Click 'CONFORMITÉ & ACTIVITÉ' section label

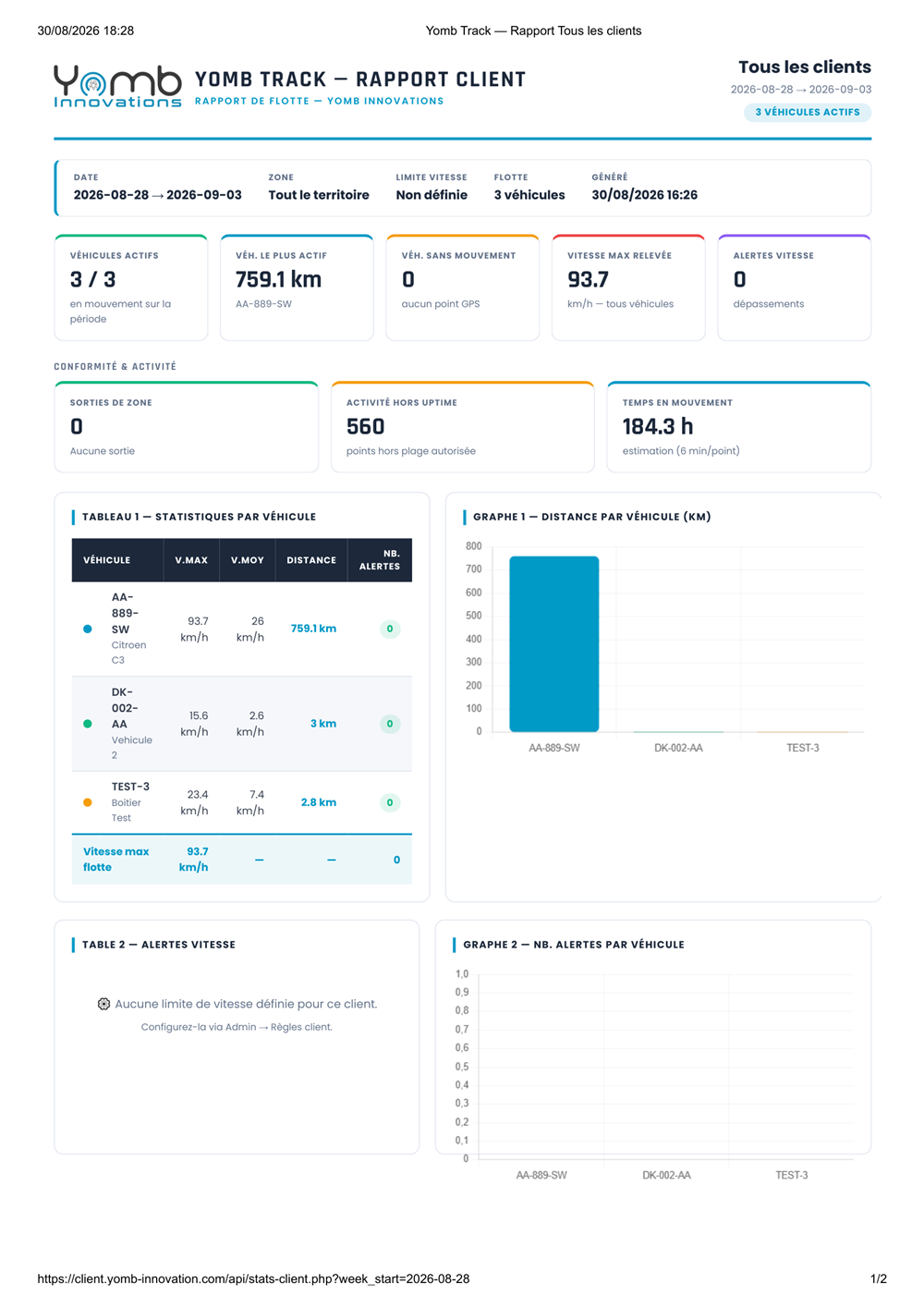coord(115,367)
